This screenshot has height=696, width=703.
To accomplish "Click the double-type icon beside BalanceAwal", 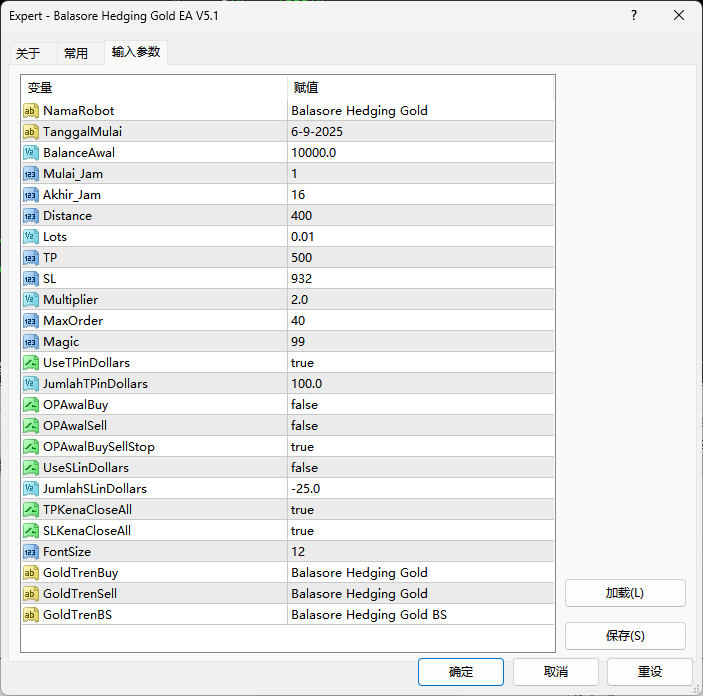I will coord(30,152).
